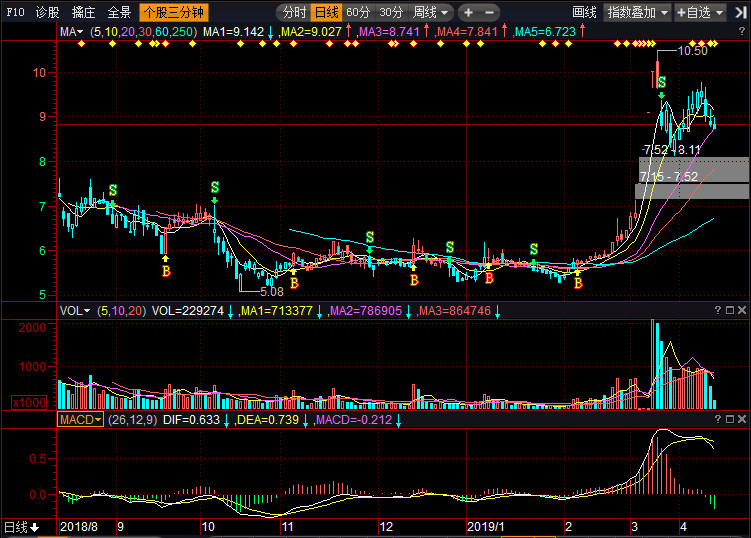The width and height of the screenshot is (751, 538).
Task: Select the 60分 minute chart tab
Action: (x=358, y=13)
